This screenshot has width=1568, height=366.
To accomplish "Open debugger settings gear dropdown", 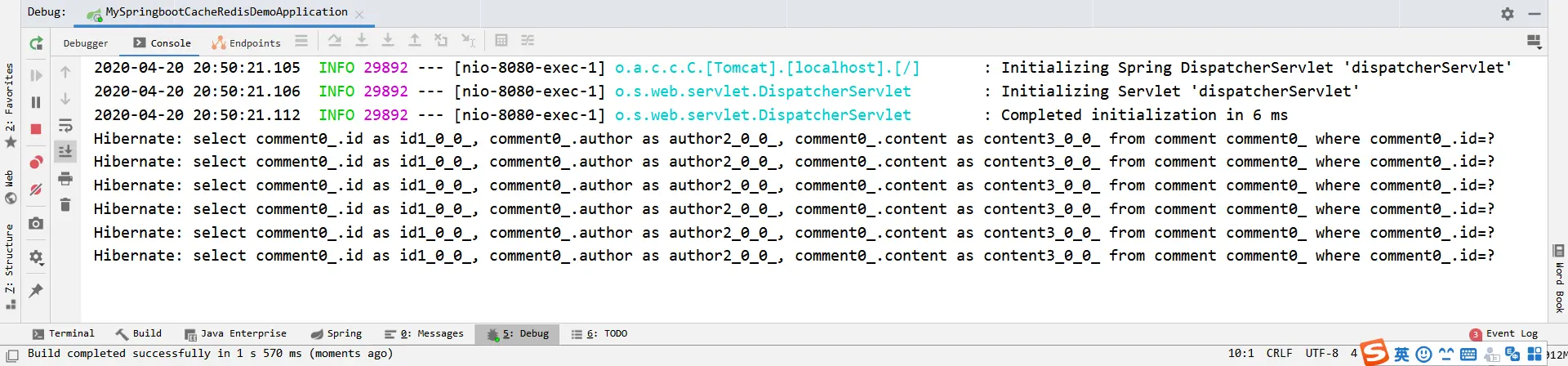I will tap(36, 257).
